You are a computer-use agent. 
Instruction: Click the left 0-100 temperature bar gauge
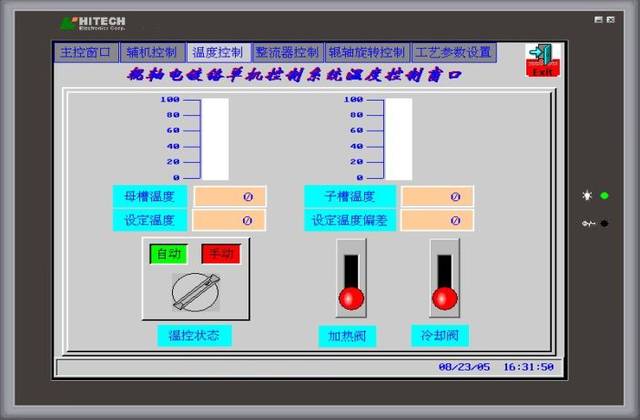click(215, 138)
